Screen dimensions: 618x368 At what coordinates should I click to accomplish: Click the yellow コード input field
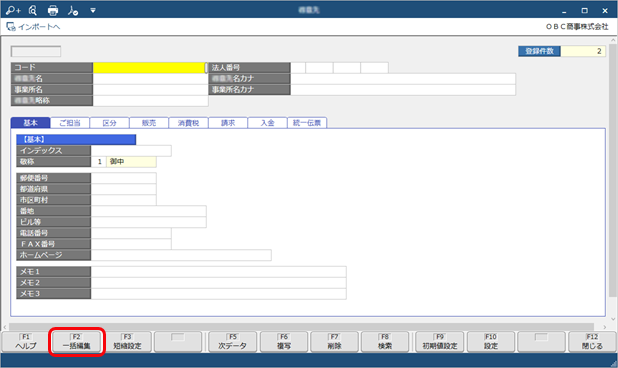(x=149, y=68)
